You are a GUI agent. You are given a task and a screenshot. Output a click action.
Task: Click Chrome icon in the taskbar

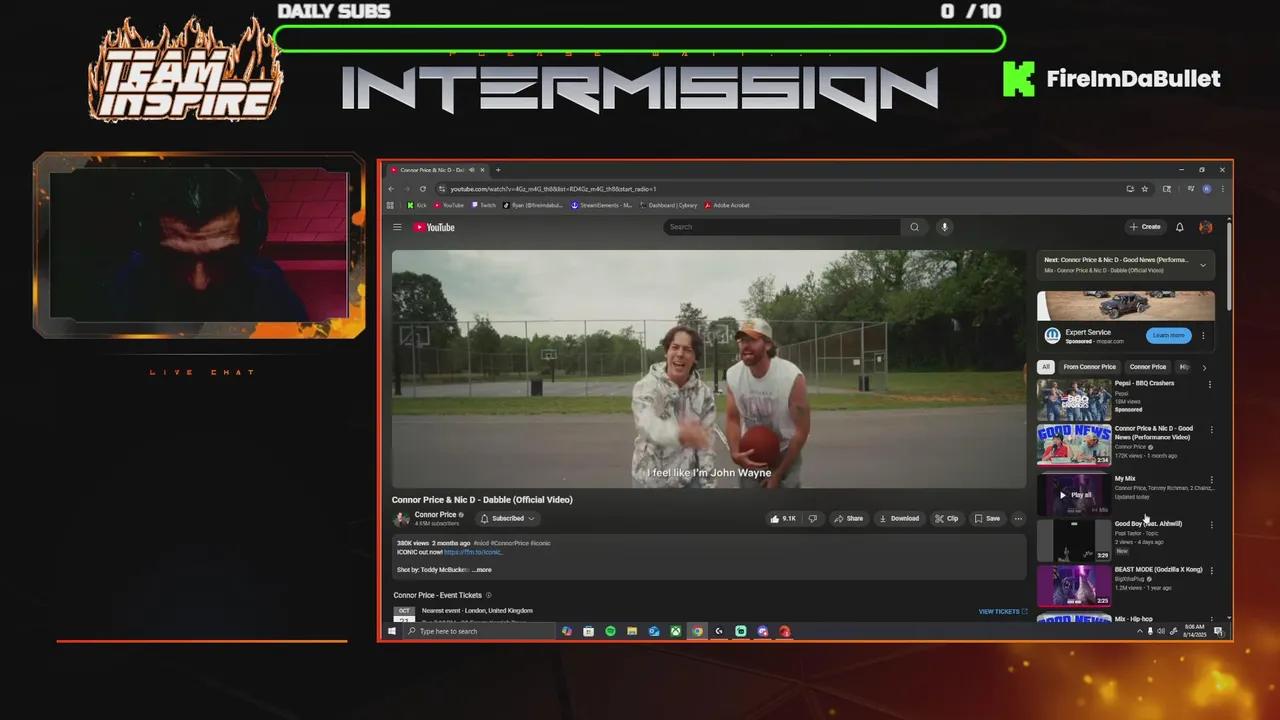pos(698,631)
